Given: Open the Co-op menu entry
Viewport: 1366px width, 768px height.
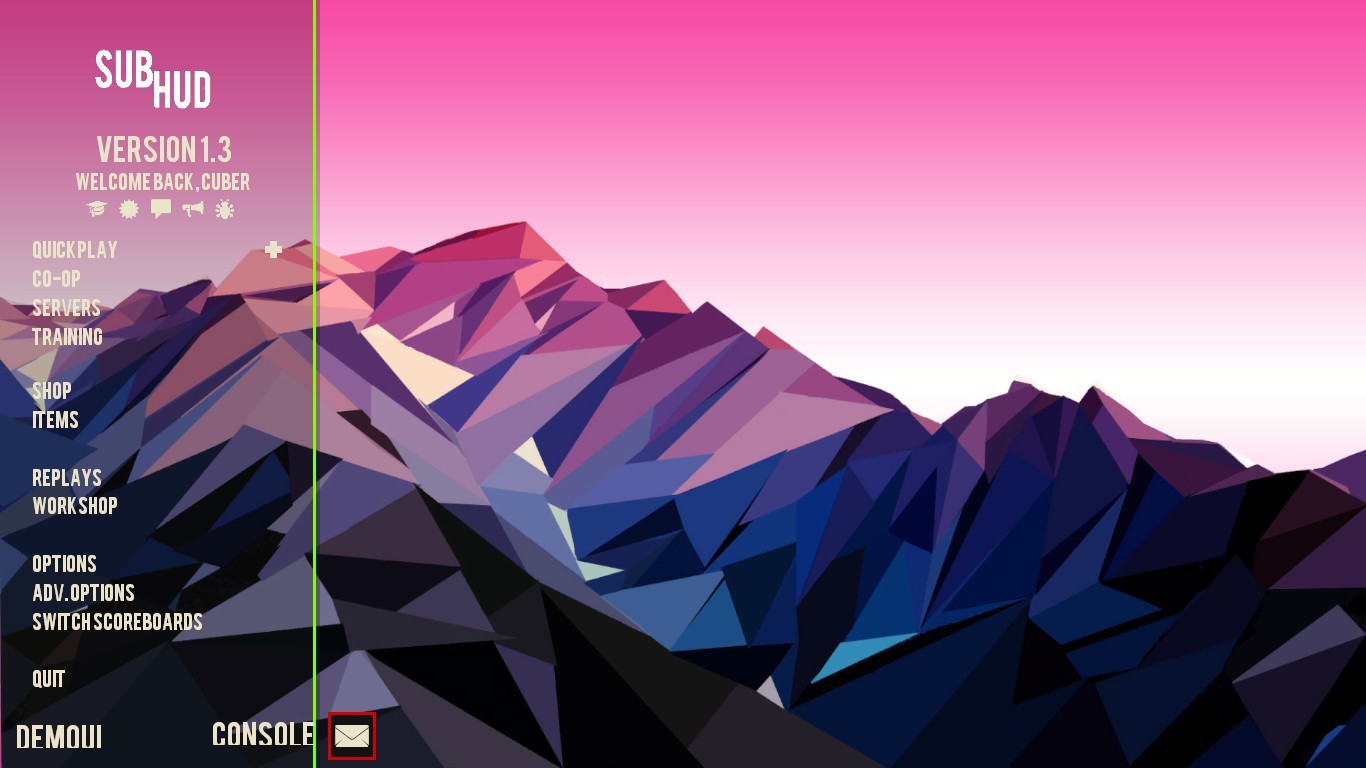Looking at the screenshot, I should 56,279.
